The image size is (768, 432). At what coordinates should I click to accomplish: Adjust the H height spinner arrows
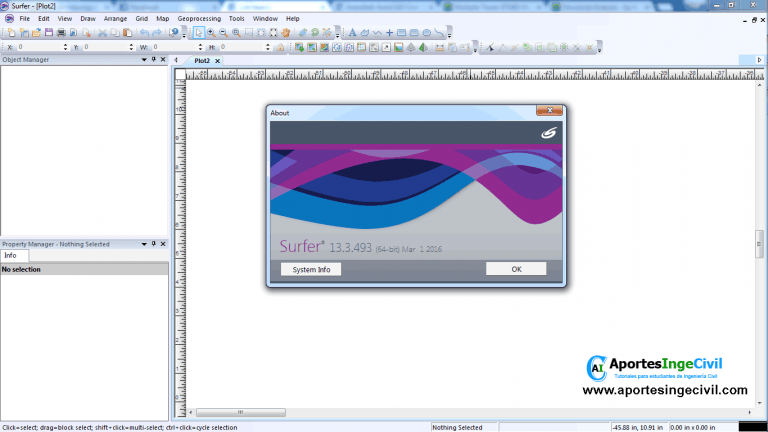[x=267, y=47]
